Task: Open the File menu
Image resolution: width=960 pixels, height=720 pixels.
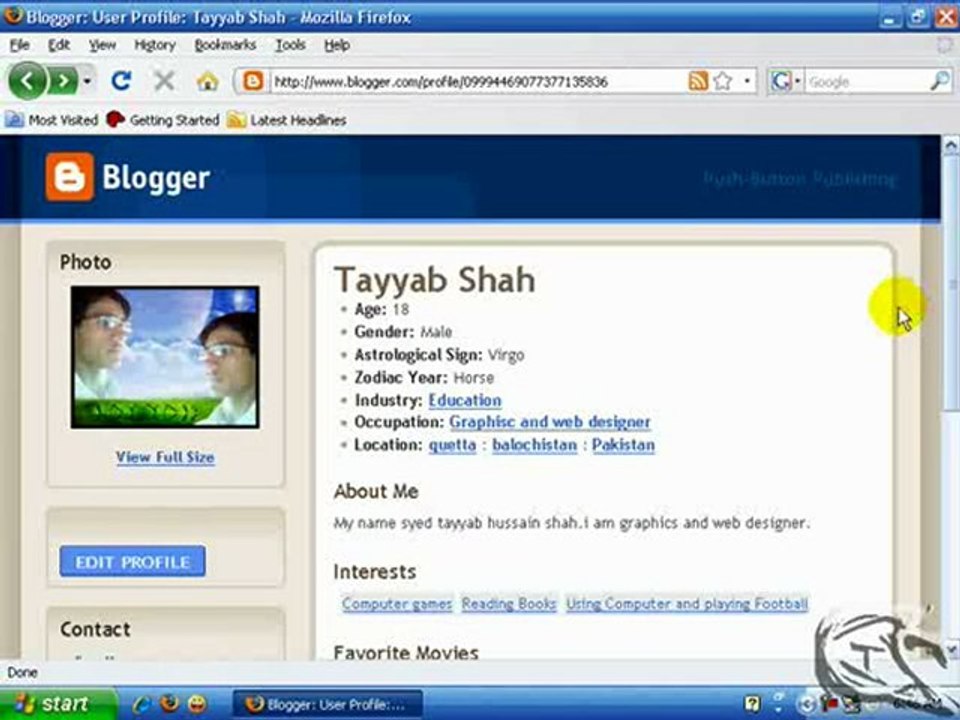Action: tap(20, 45)
